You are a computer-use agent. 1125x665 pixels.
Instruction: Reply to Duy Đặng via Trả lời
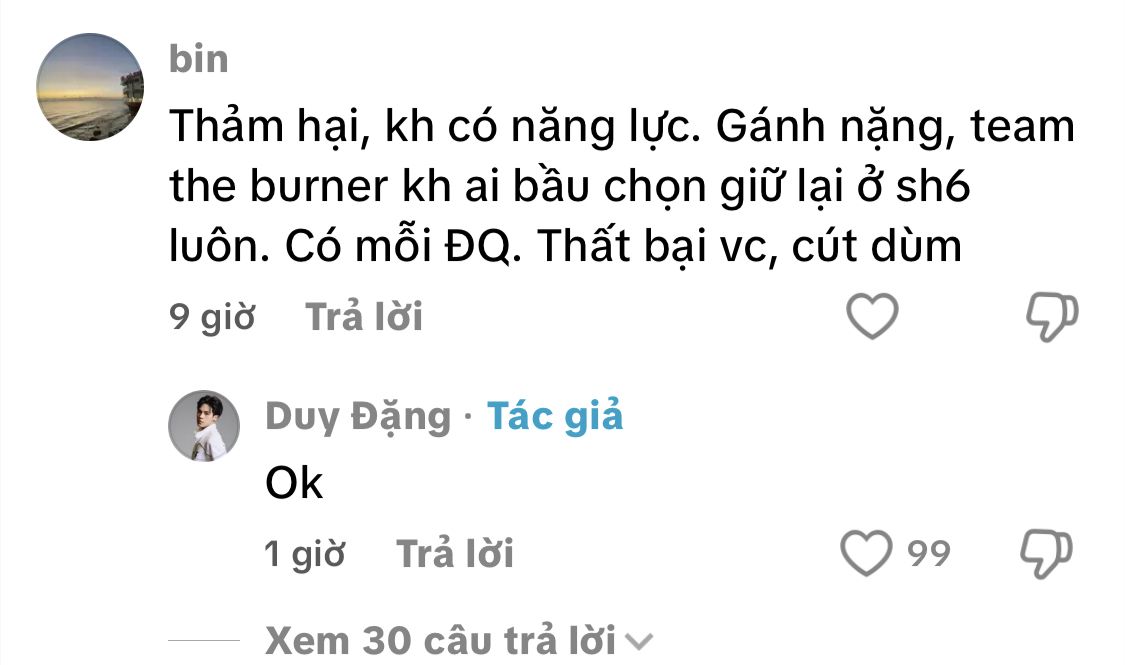455,553
